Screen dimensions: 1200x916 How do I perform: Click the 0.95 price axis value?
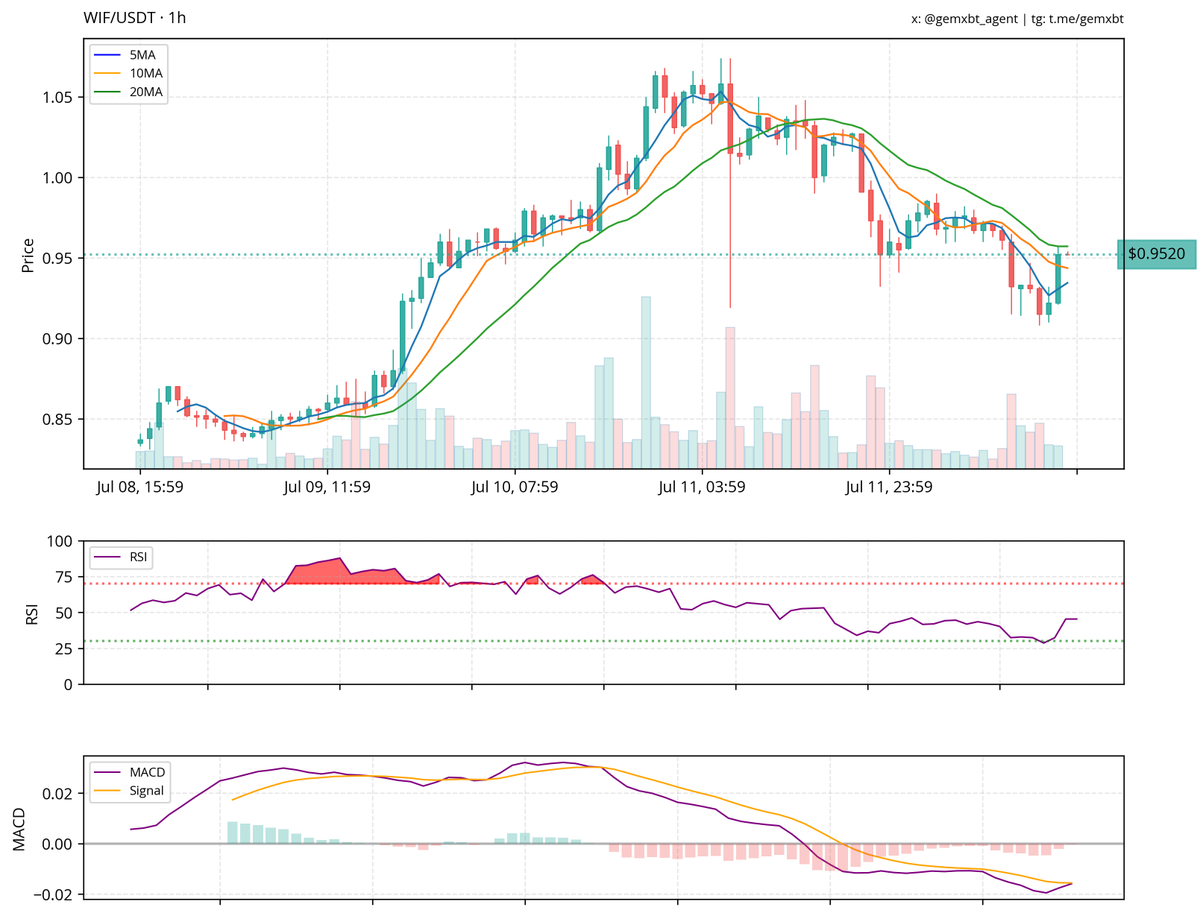coord(58,258)
